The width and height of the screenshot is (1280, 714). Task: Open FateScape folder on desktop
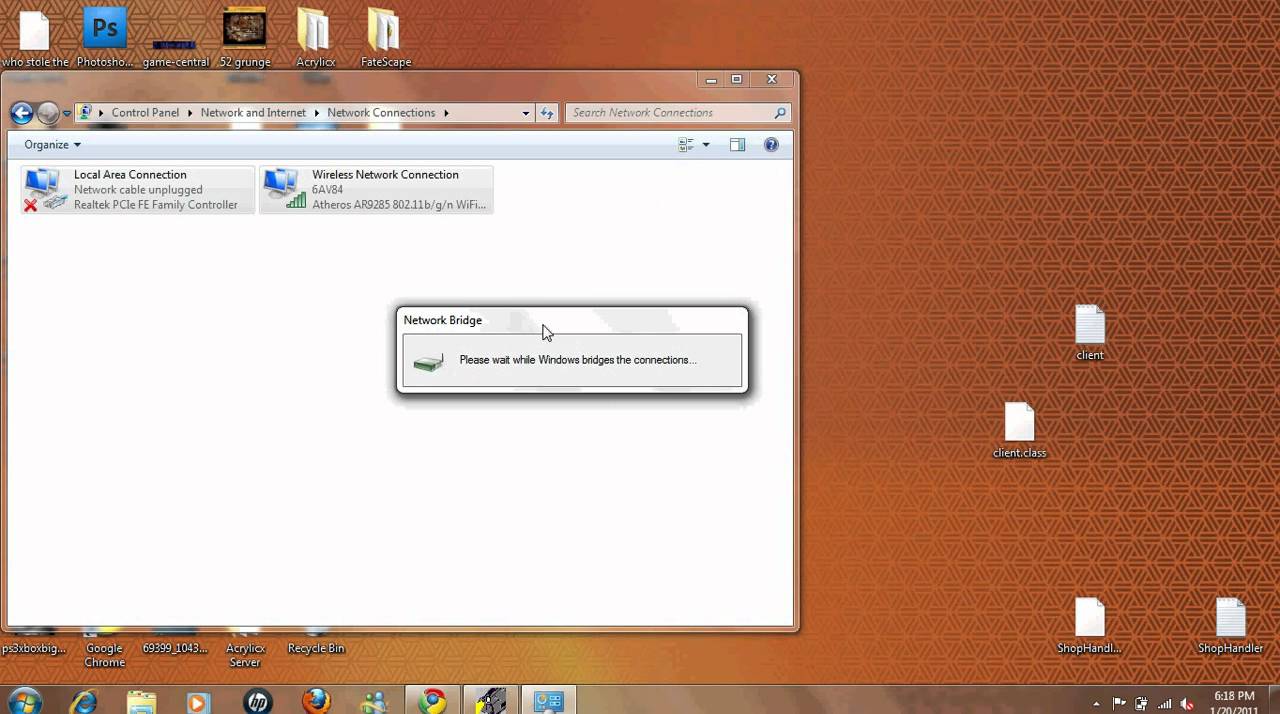(x=385, y=38)
